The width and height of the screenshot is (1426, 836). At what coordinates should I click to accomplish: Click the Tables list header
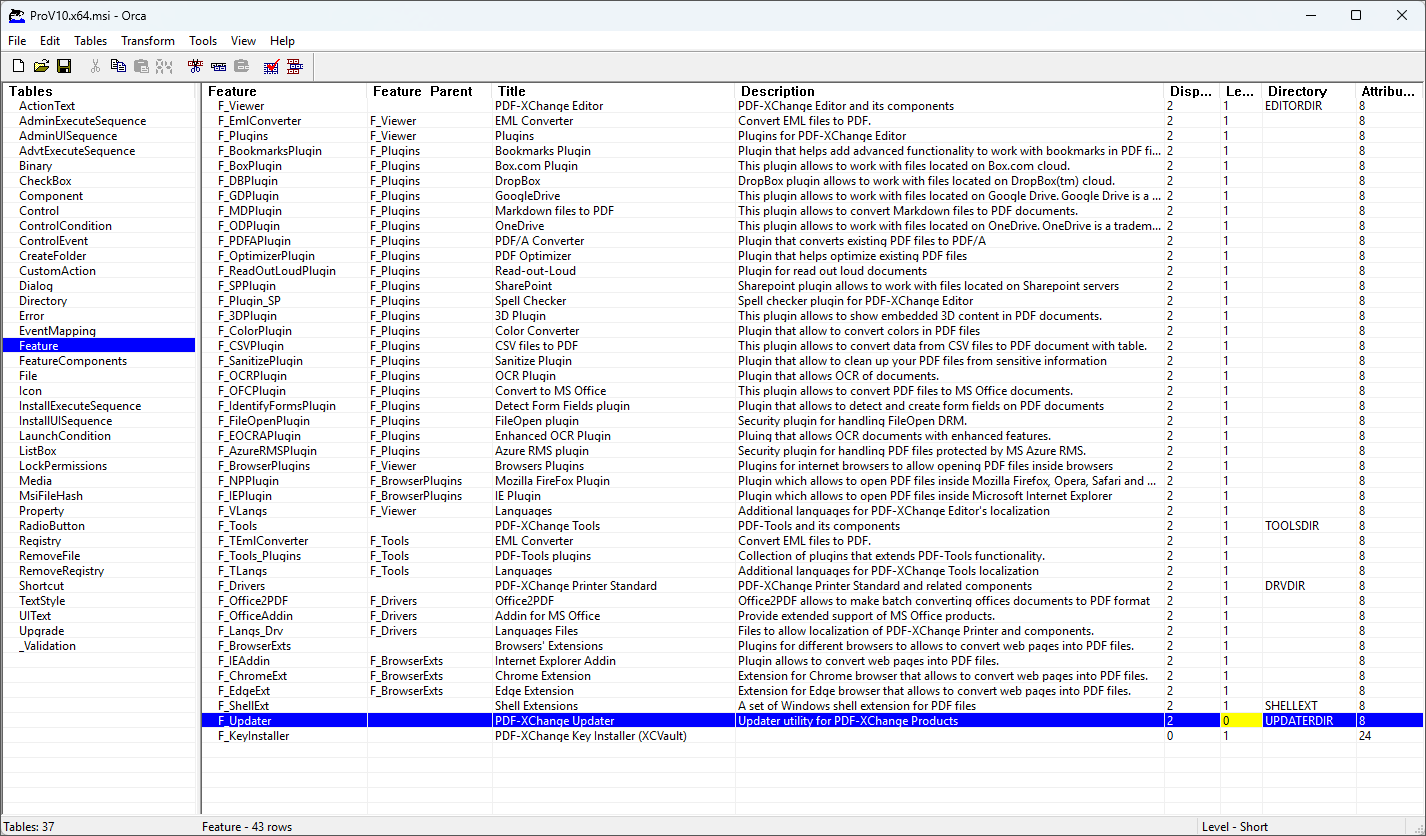[100, 91]
